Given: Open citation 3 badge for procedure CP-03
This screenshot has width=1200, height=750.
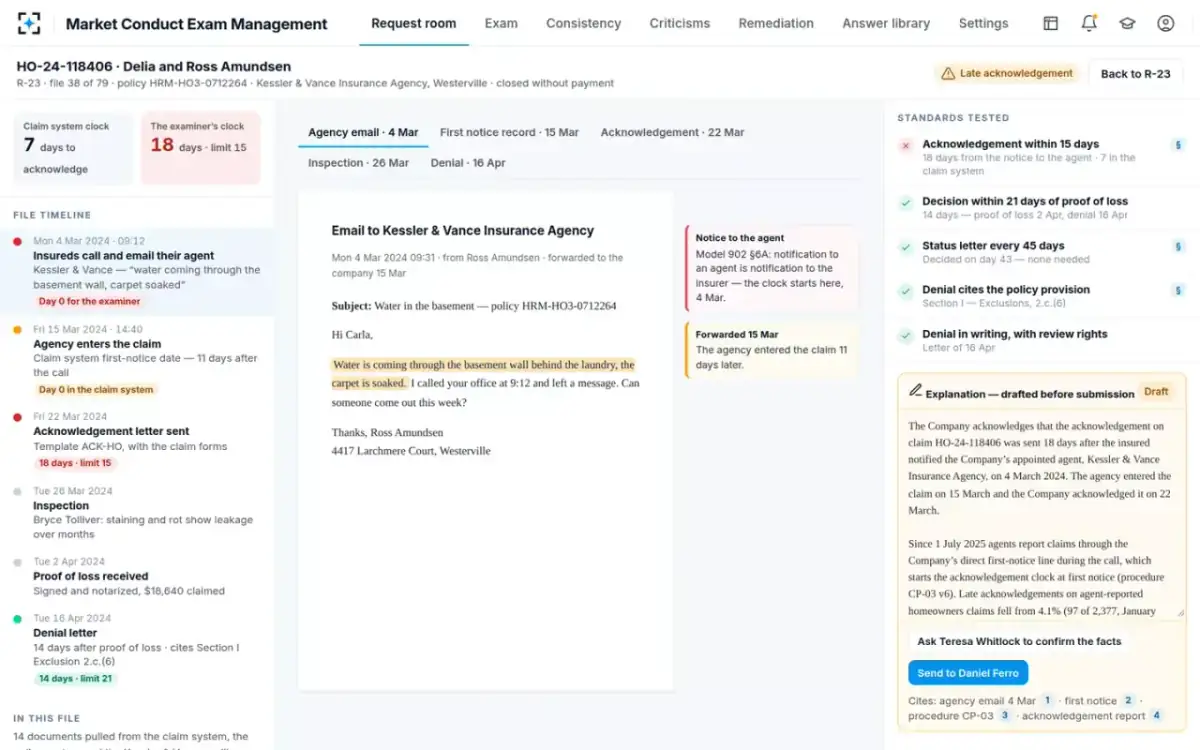Looking at the screenshot, I should tap(1005, 716).
